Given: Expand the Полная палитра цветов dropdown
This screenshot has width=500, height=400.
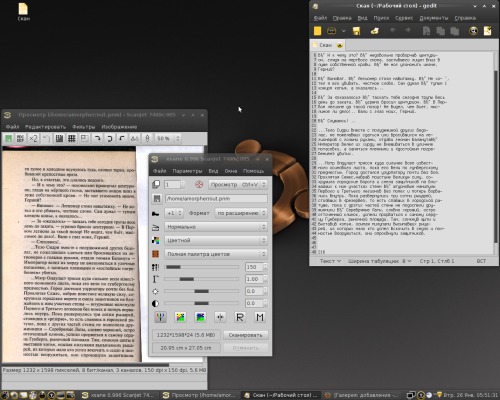Looking at the screenshot, I should pyautogui.click(x=216, y=254).
